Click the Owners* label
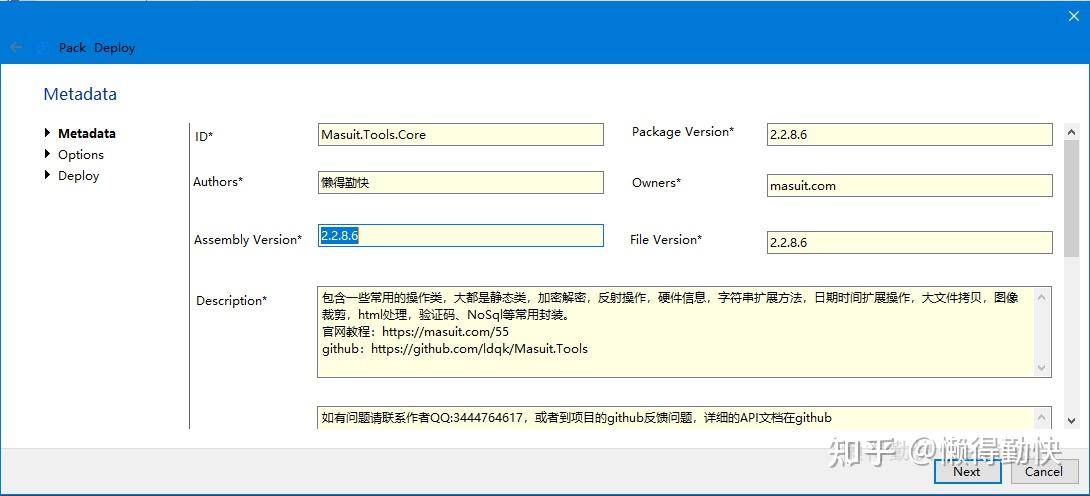 pos(656,183)
